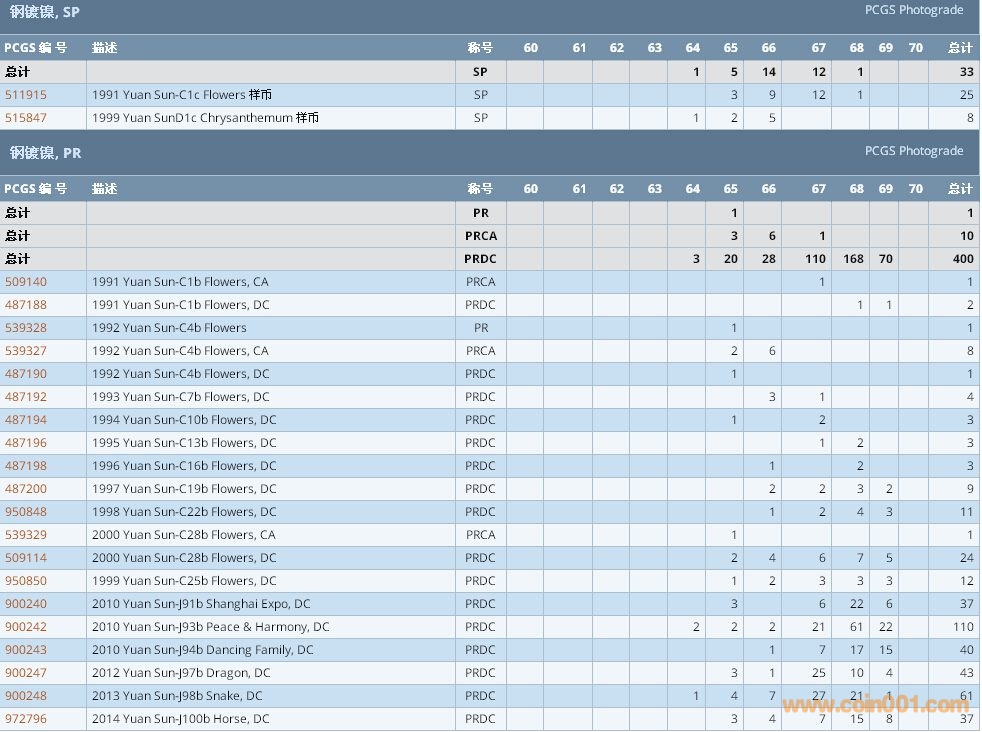
Task: Click 总计 column header in SP table
Action: point(960,48)
